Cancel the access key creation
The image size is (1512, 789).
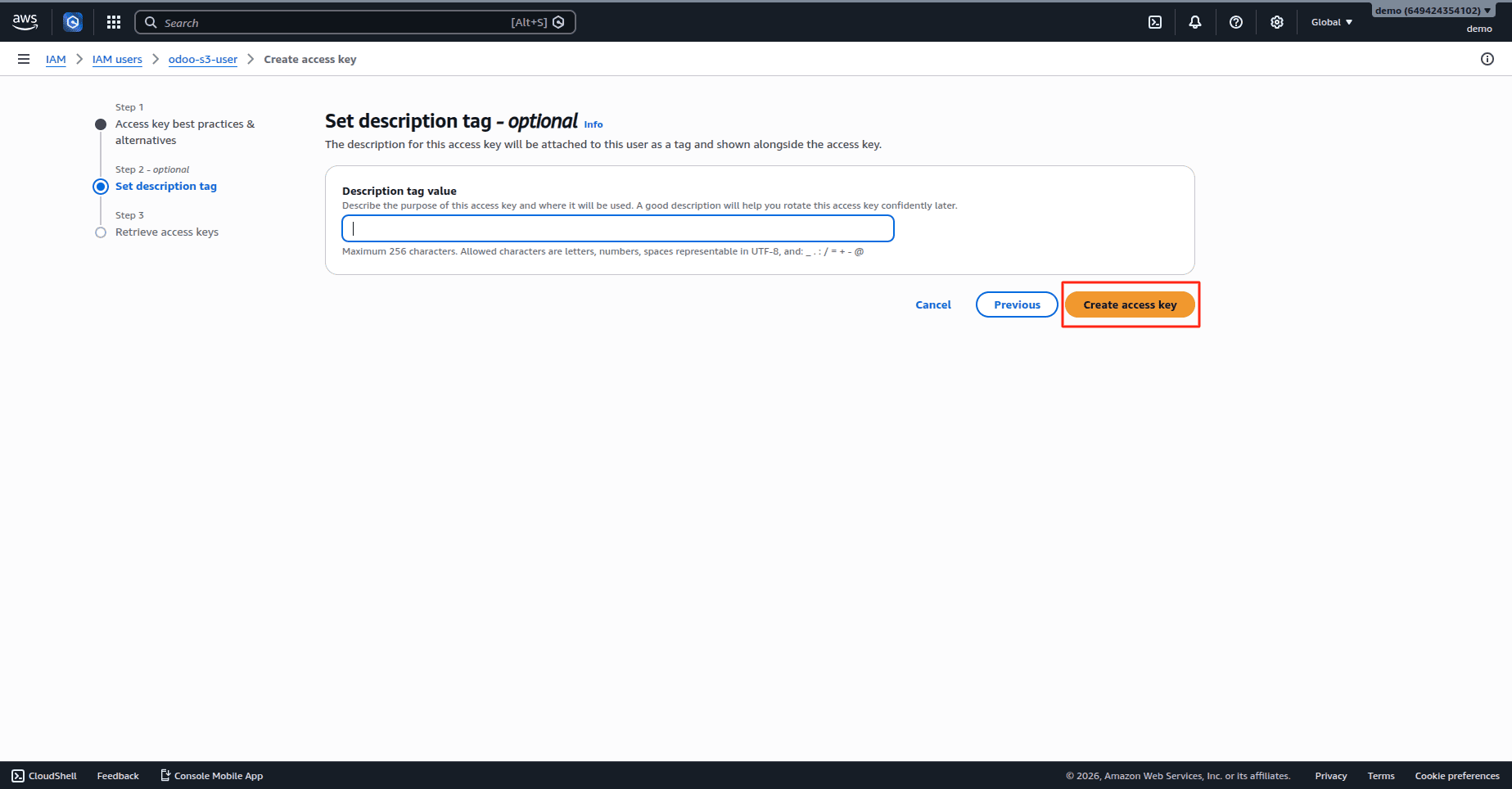click(x=933, y=304)
